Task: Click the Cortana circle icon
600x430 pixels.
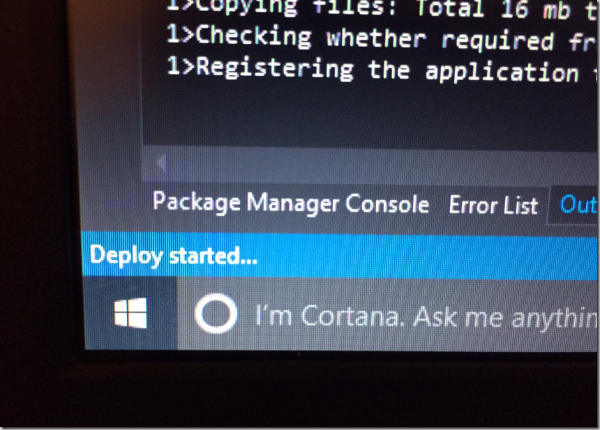Action: click(216, 314)
